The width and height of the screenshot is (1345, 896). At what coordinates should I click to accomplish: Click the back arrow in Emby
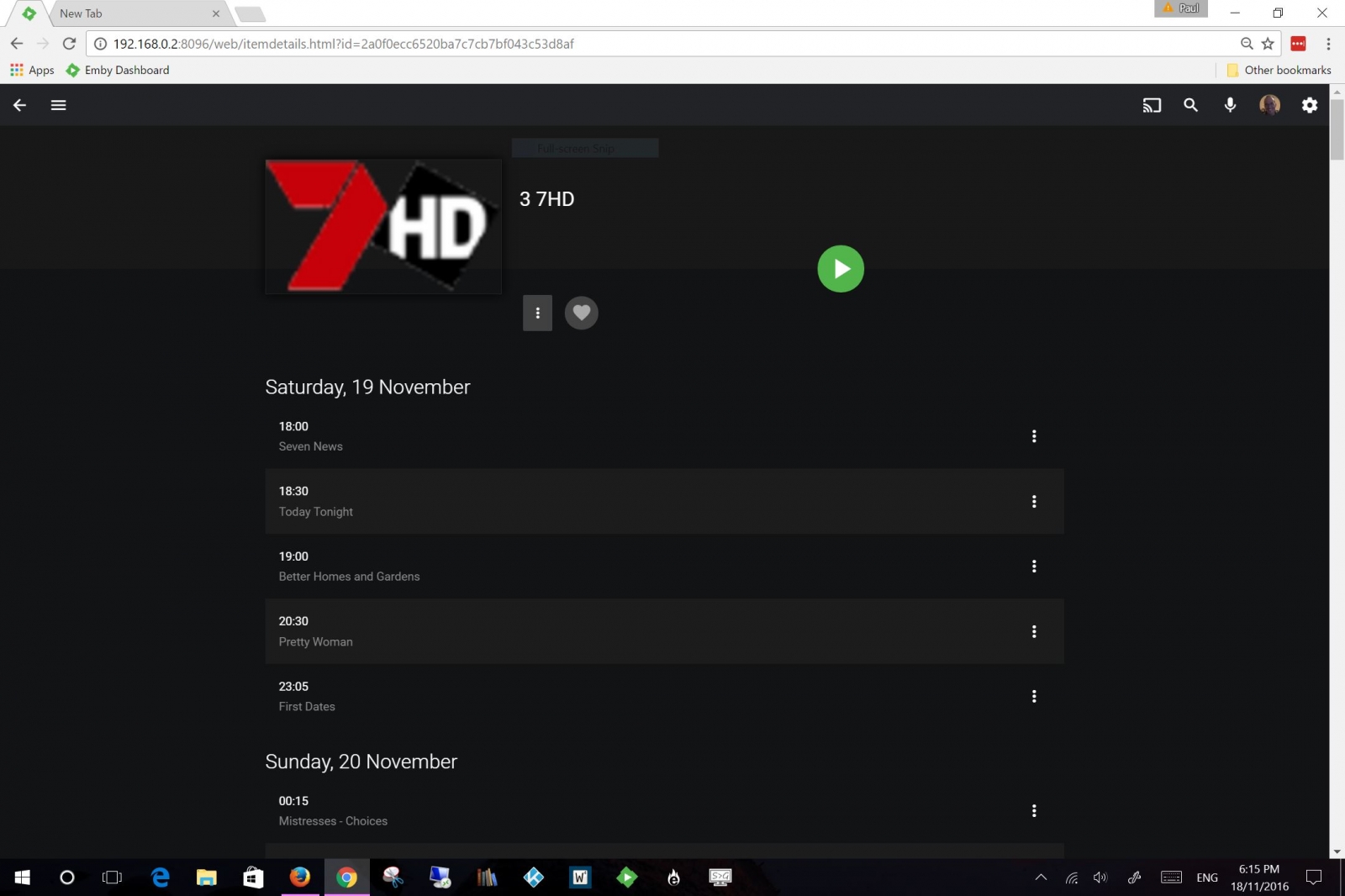pos(18,104)
